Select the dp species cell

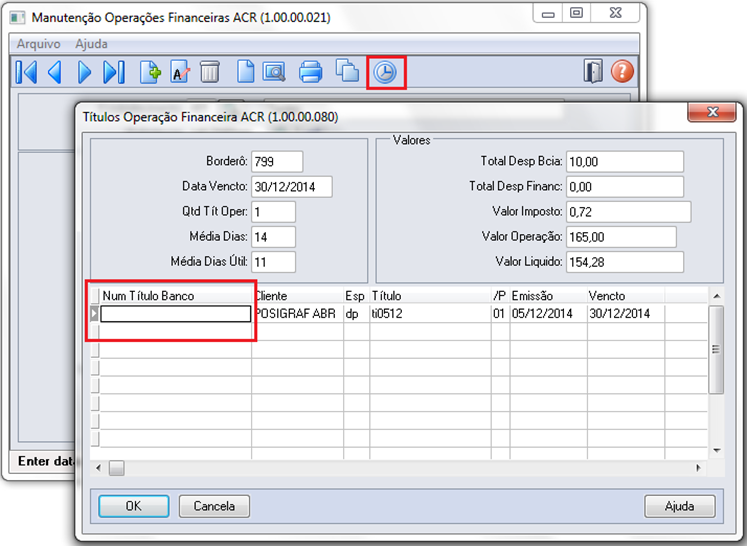(356, 314)
